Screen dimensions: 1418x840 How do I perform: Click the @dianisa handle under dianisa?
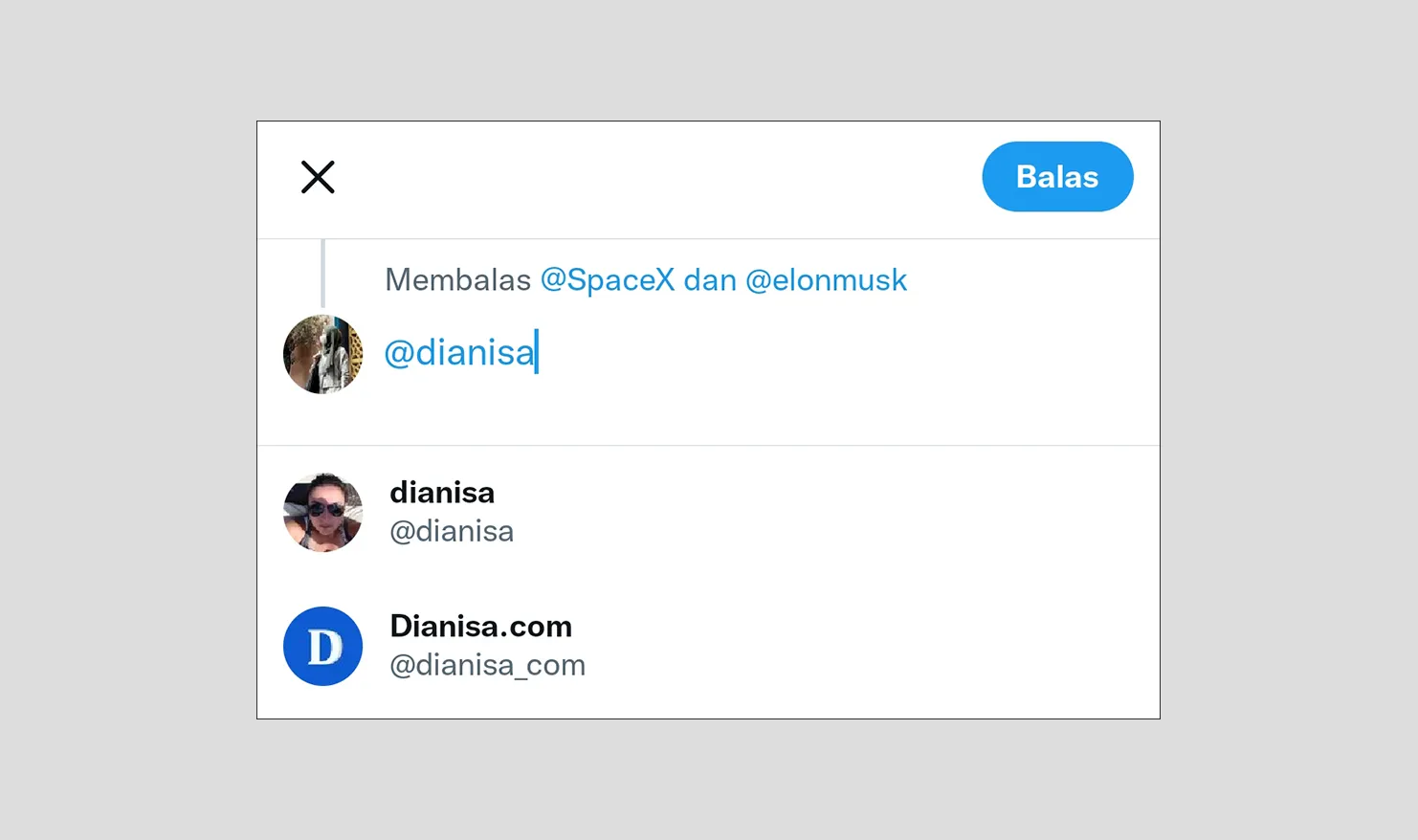click(452, 531)
